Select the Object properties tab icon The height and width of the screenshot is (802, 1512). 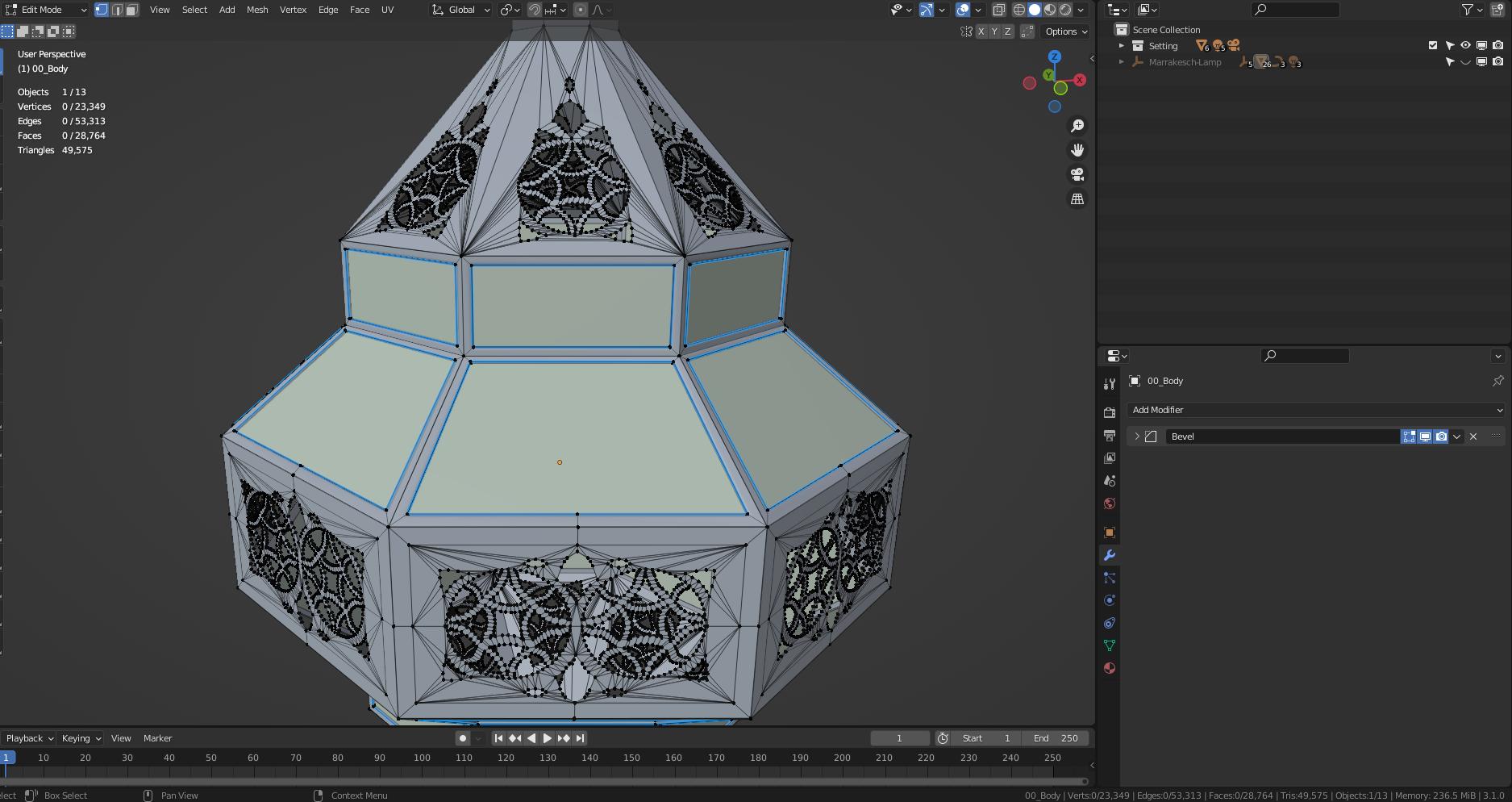[1110, 533]
